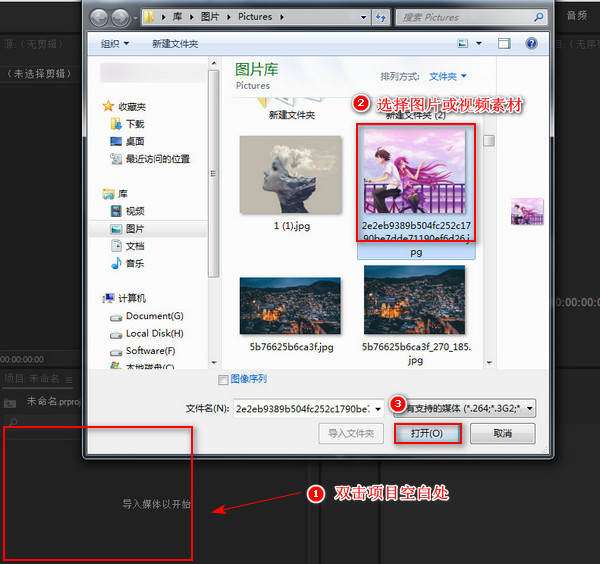Click the preview thumbnail in preview pane

coord(527,211)
